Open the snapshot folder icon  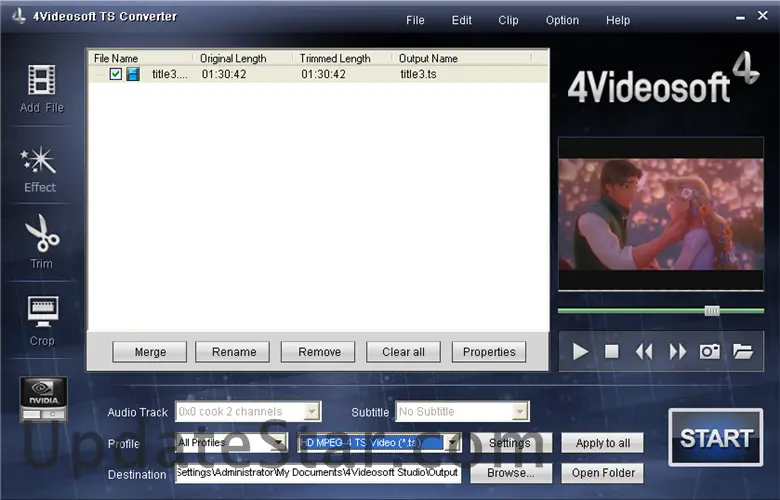pos(743,352)
